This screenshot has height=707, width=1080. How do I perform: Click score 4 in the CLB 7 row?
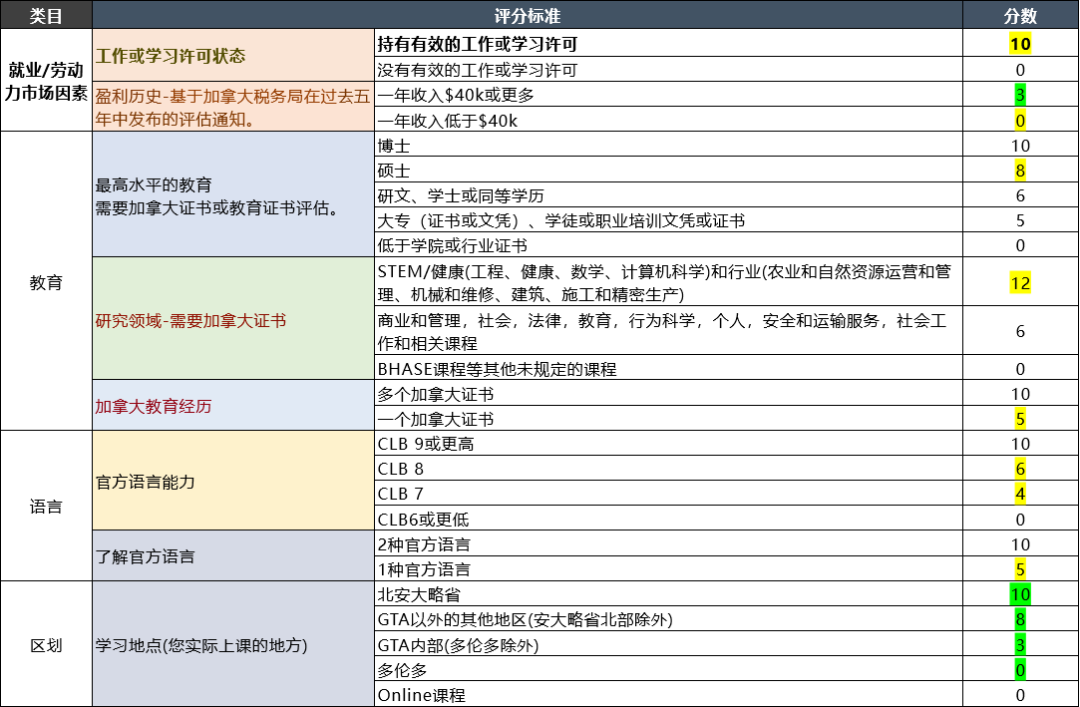pyautogui.click(x=1020, y=493)
